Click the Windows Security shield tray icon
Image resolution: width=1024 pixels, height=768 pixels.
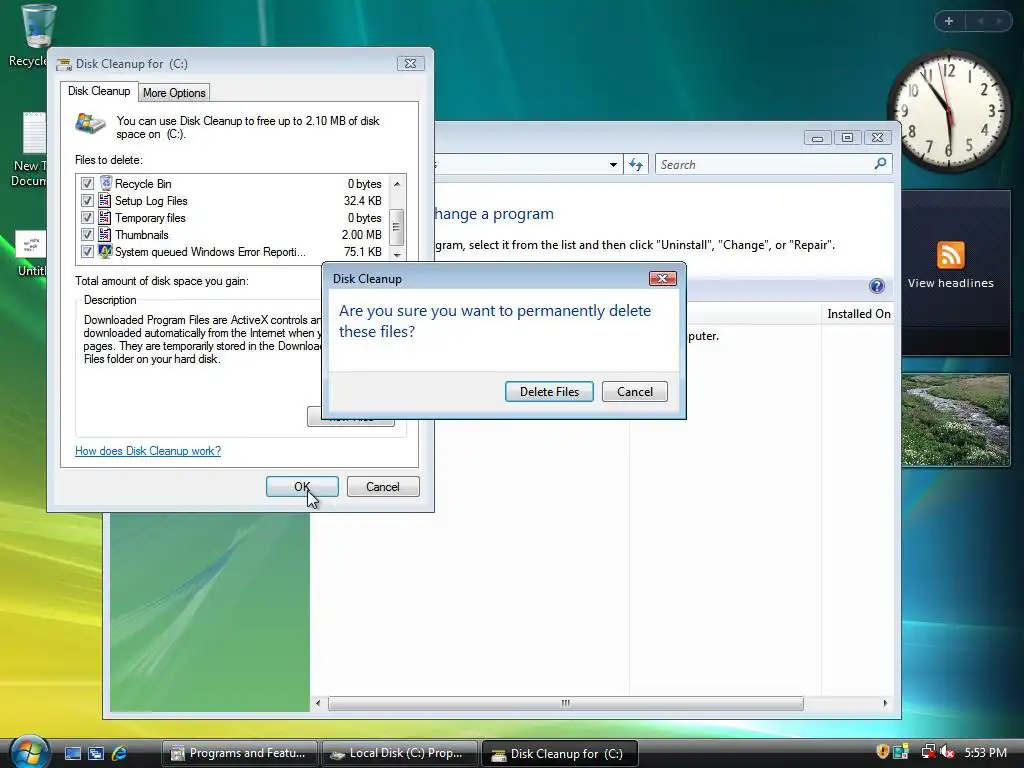point(882,753)
